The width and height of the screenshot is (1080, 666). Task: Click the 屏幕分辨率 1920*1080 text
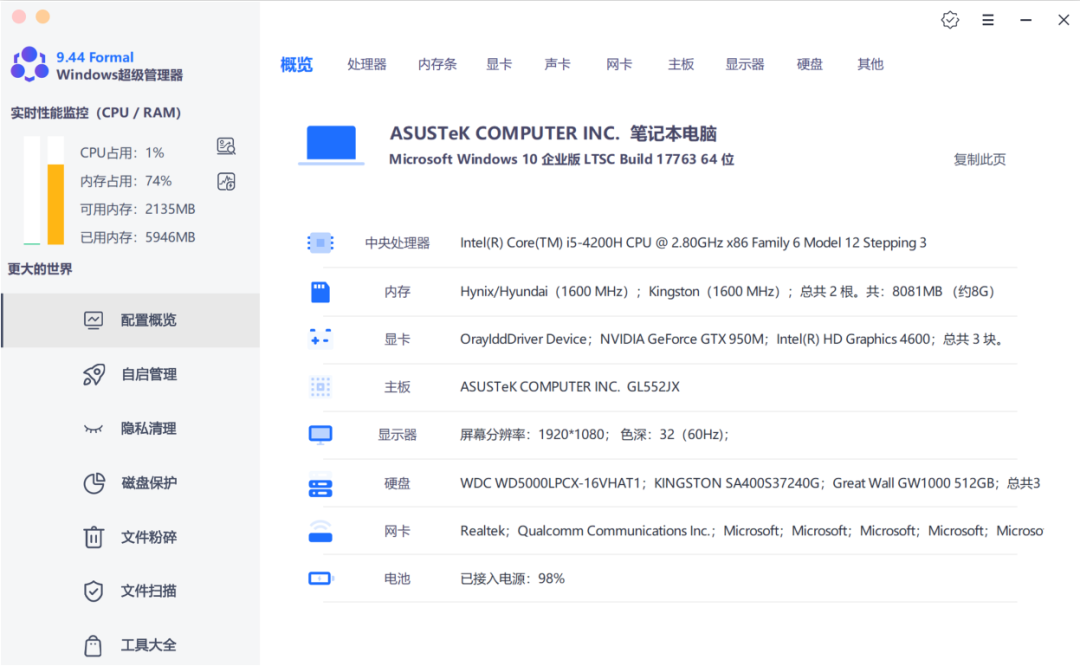coord(594,435)
